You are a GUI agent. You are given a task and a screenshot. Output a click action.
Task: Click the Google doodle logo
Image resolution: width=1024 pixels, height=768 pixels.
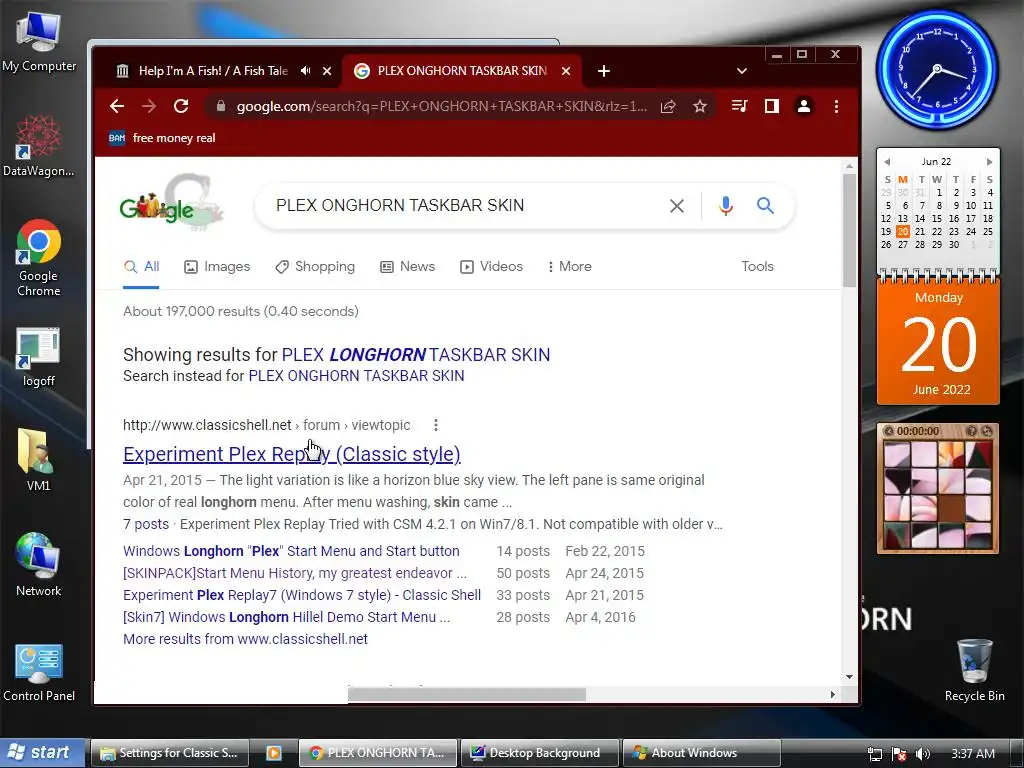(x=172, y=202)
